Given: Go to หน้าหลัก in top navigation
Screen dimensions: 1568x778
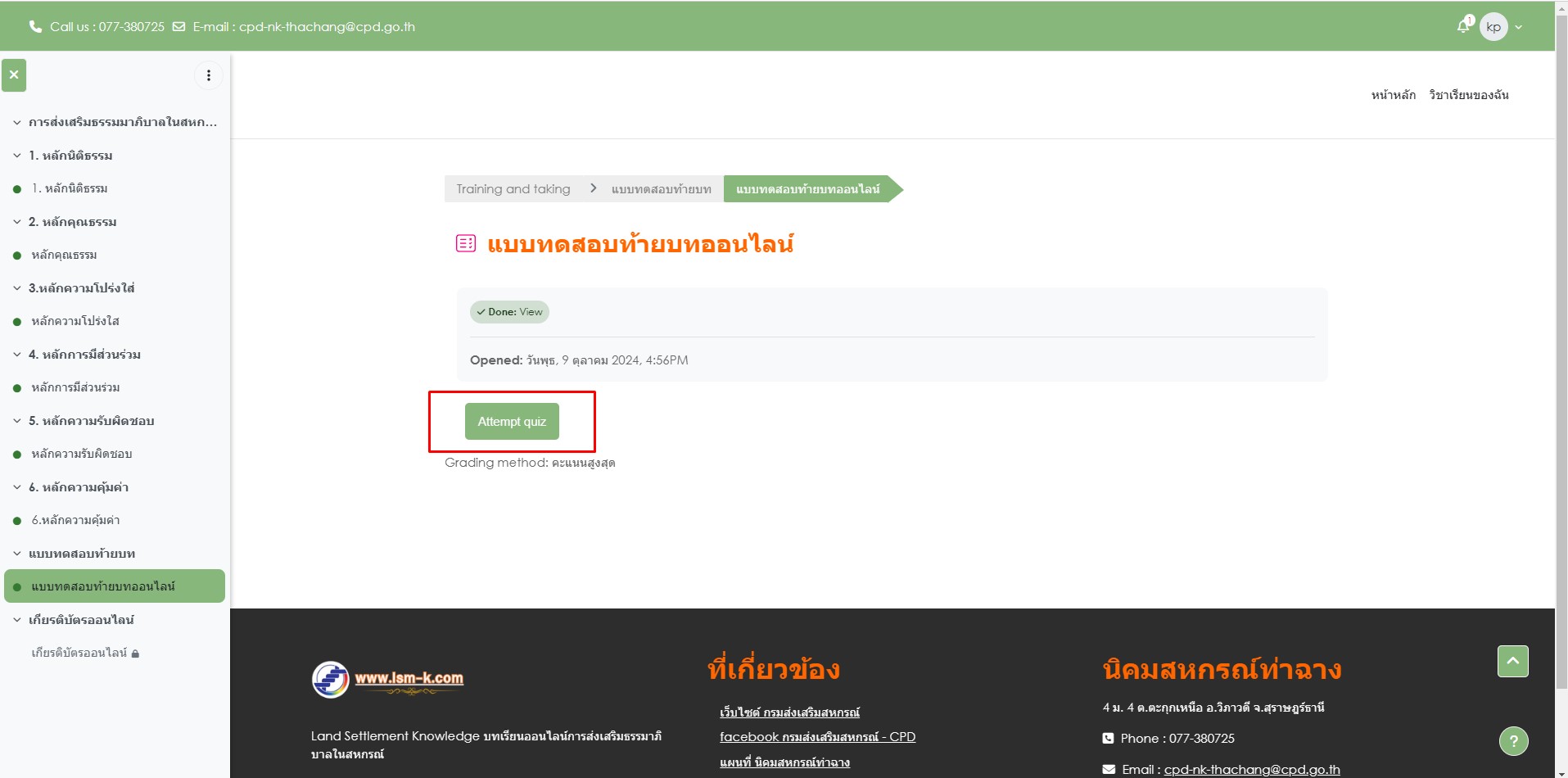Looking at the screenshot, I should pos(1393,95).
